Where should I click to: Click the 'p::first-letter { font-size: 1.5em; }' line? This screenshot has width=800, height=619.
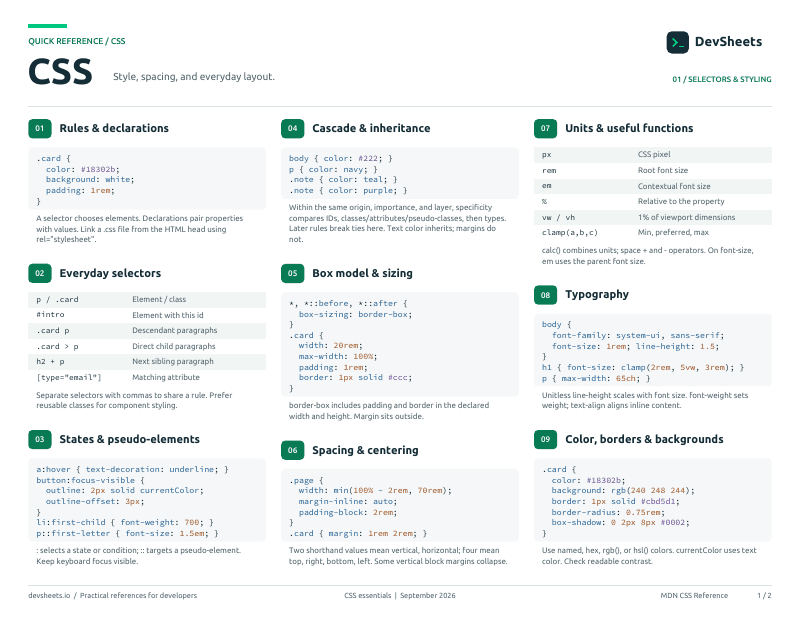pyautogui.click(x=127, y=534)
